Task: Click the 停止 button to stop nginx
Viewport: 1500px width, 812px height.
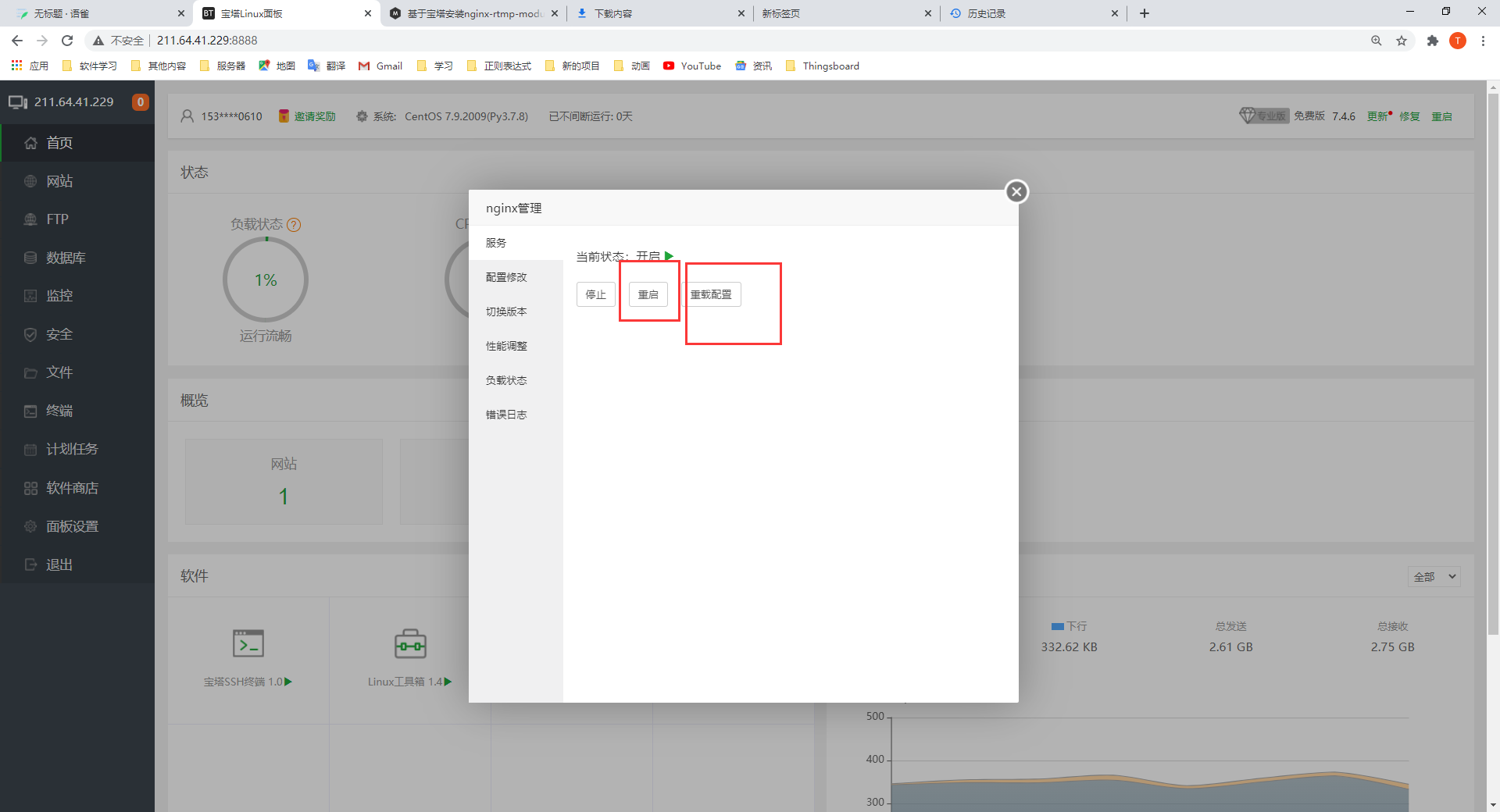Action: (x=595, y=294)
